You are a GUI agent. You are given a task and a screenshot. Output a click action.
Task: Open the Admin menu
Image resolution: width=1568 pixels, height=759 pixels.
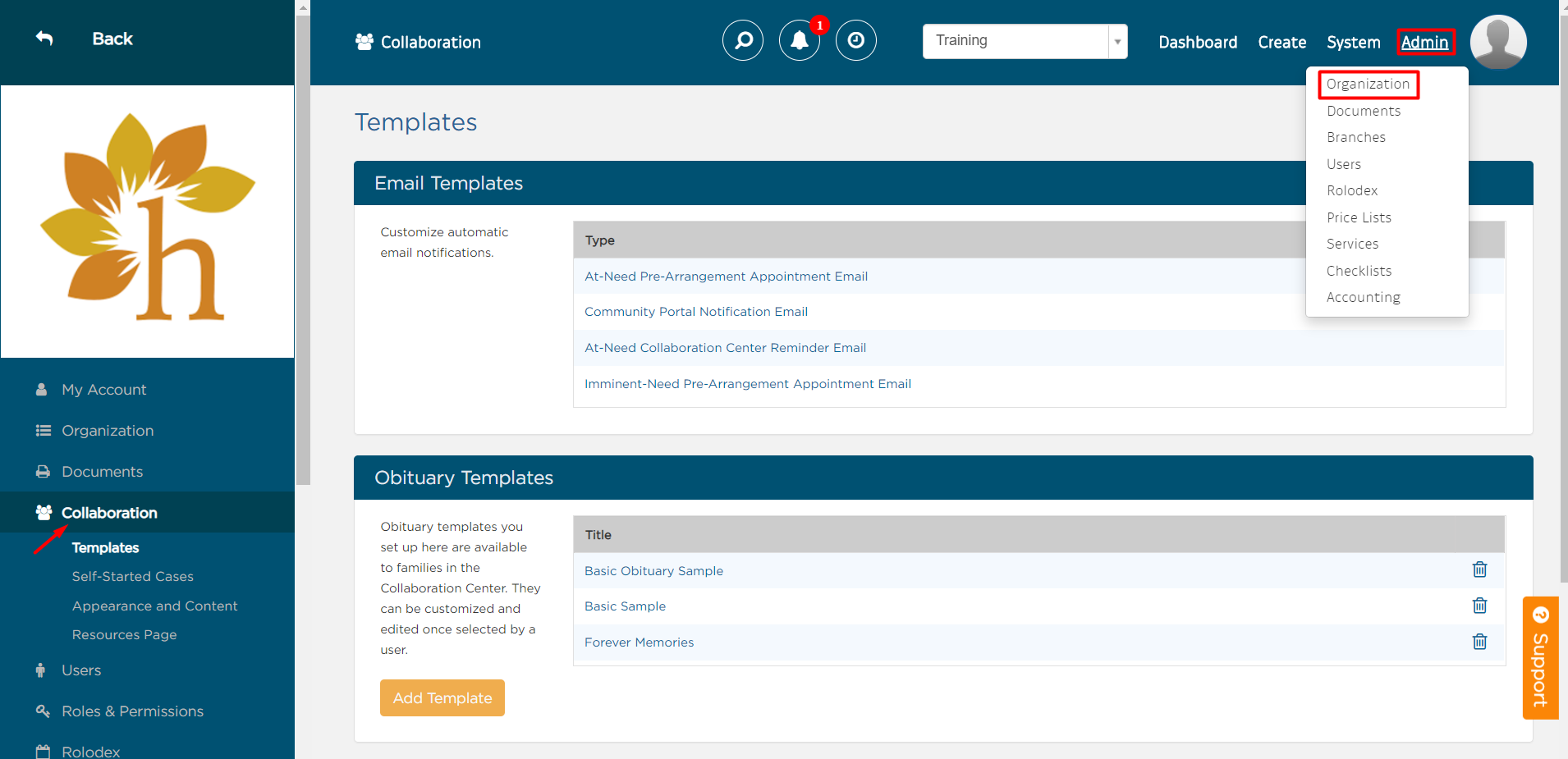[1425, 42]
